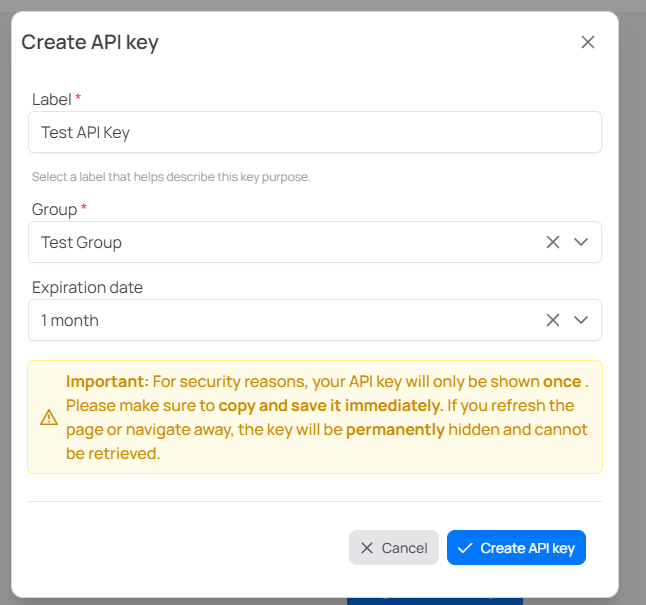
Task: Clear the selected Test Group value
Action: coord(552,242)
